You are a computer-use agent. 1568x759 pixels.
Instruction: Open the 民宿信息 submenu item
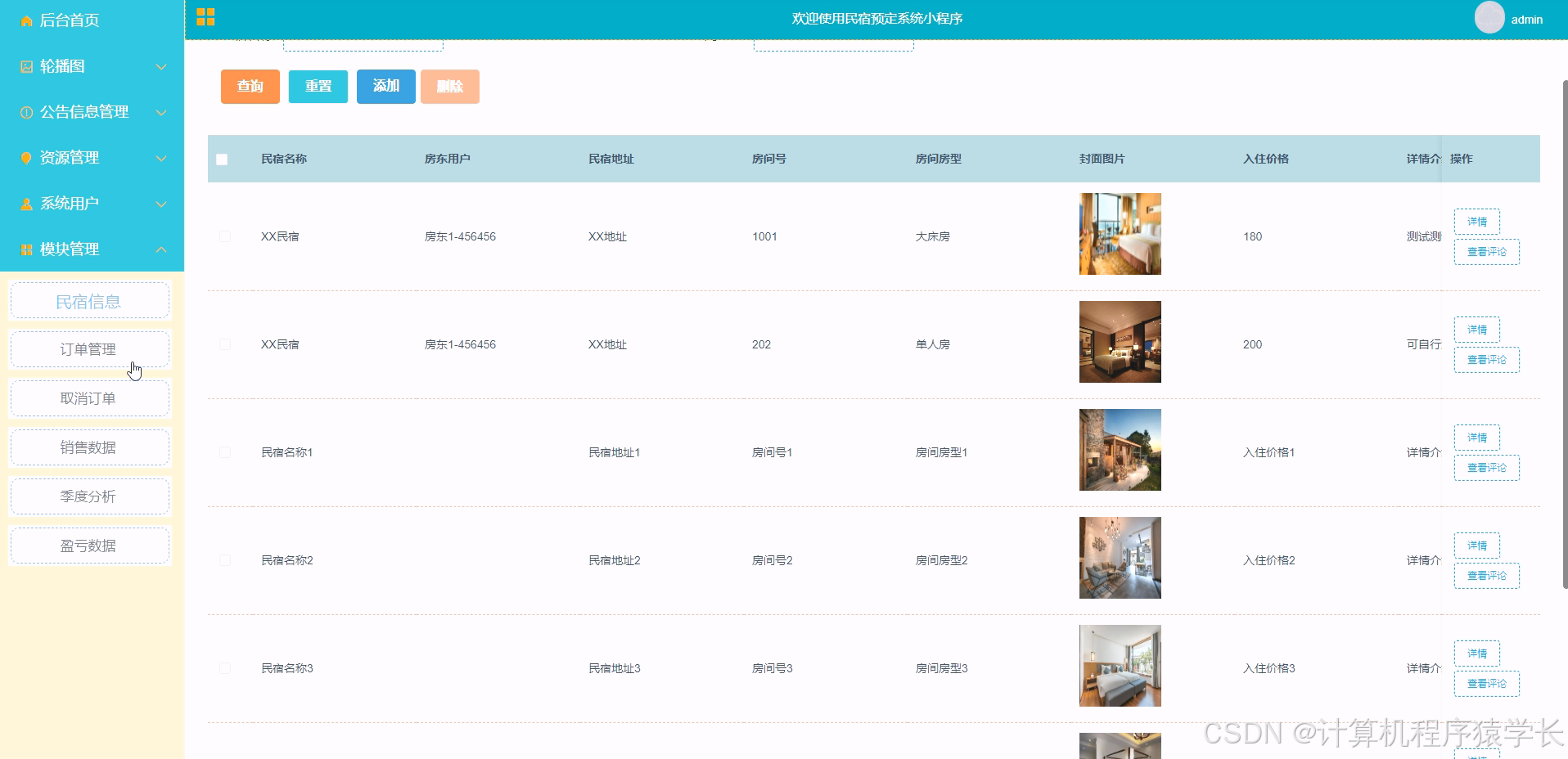coord(89,301)
